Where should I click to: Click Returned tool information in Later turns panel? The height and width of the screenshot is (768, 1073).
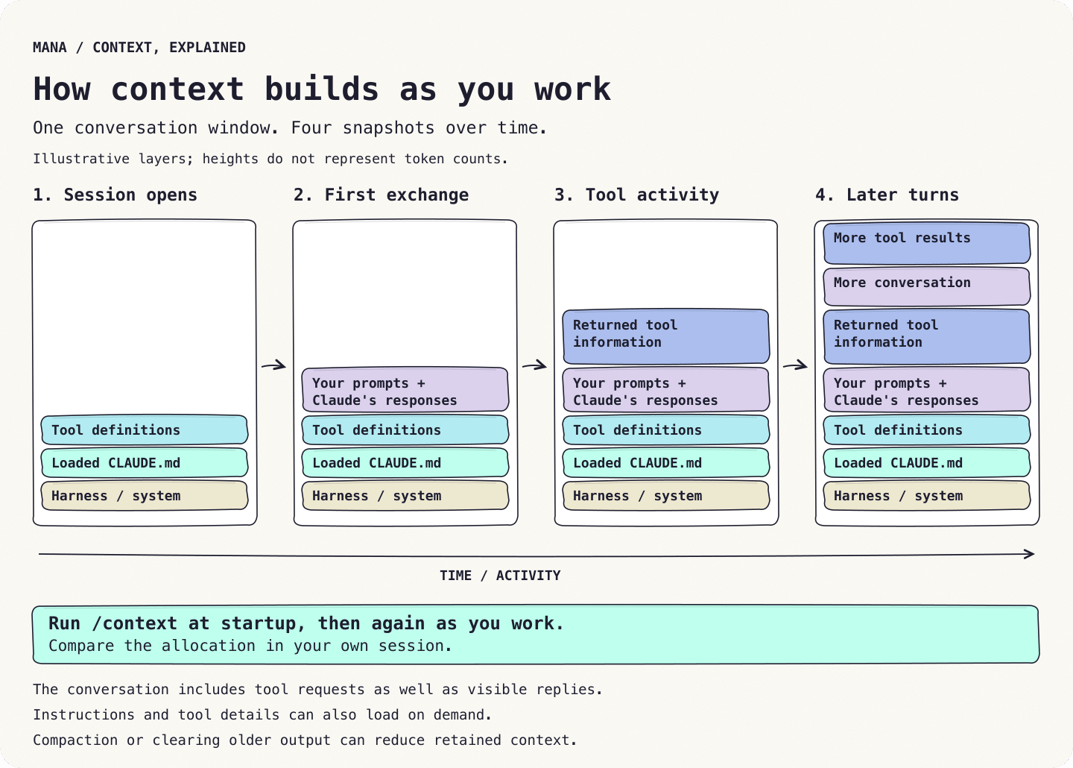[927, 336]
